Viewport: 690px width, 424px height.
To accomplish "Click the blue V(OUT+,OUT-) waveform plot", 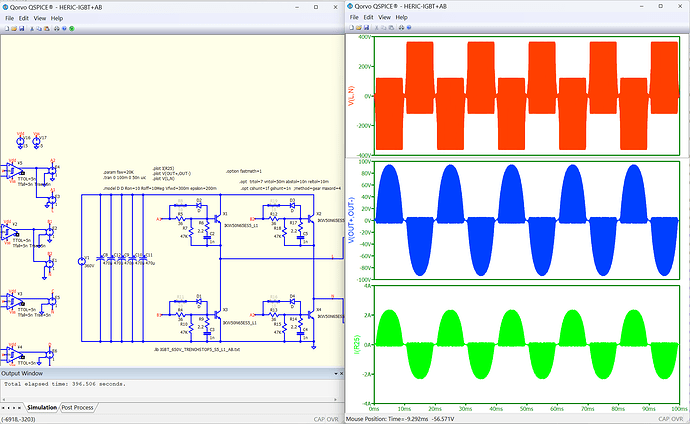I will coord(527,220).
